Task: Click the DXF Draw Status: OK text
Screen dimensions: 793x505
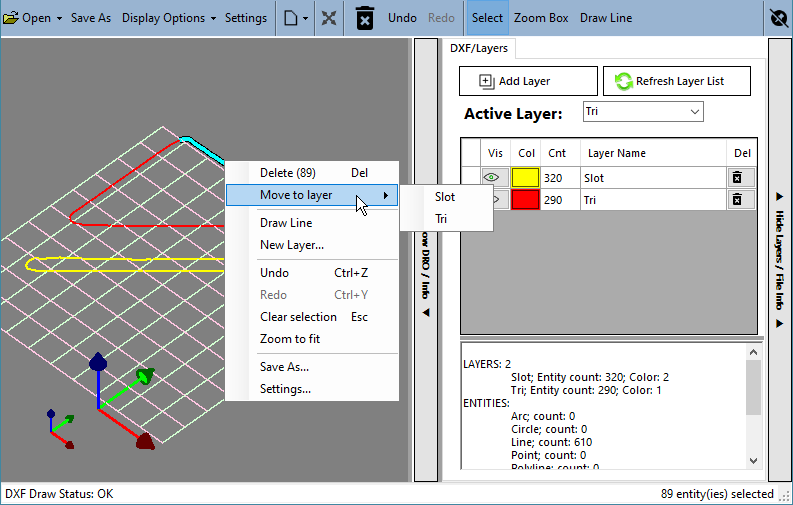Action: [59, 494]
